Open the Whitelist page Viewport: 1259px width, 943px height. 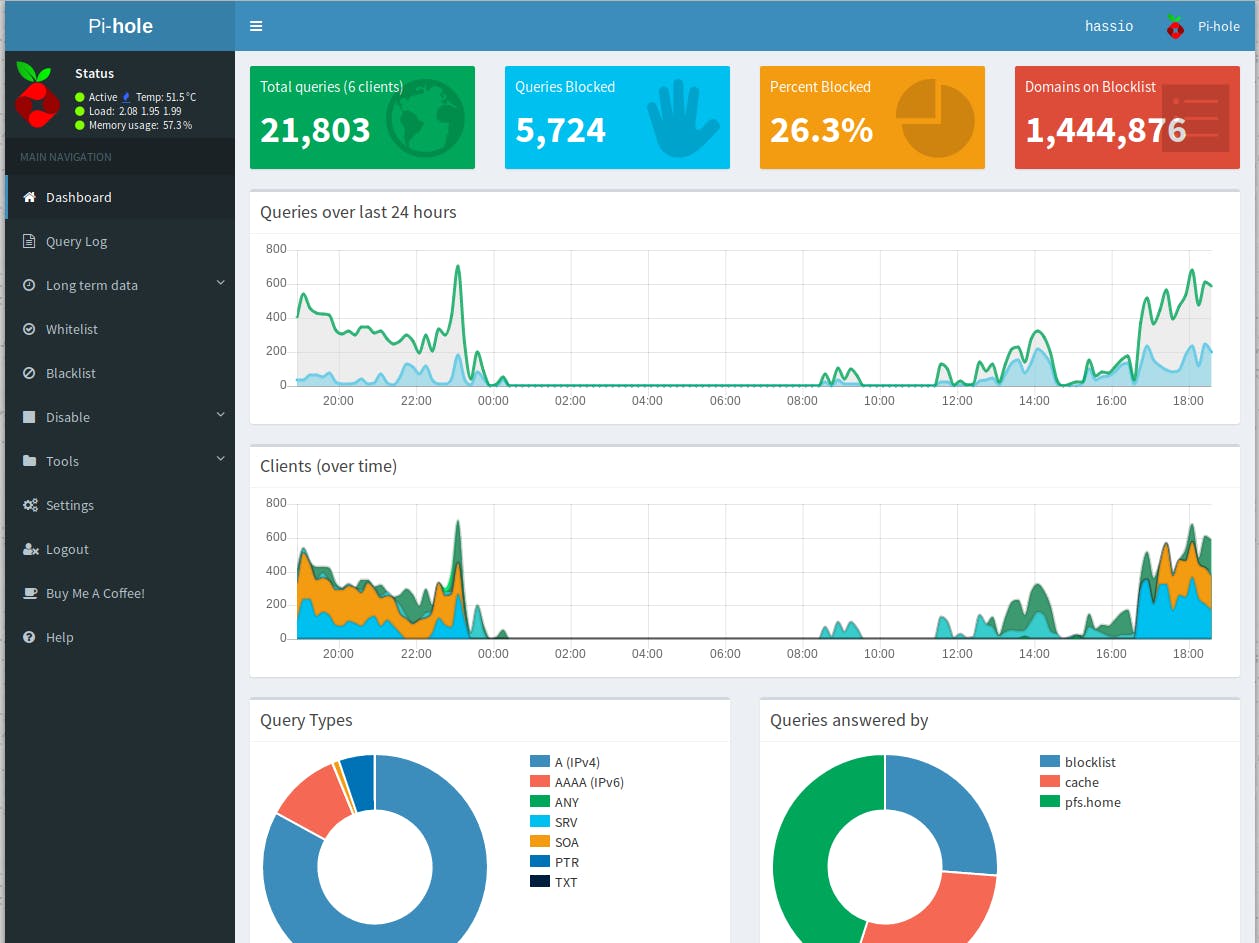click(120, 329)
